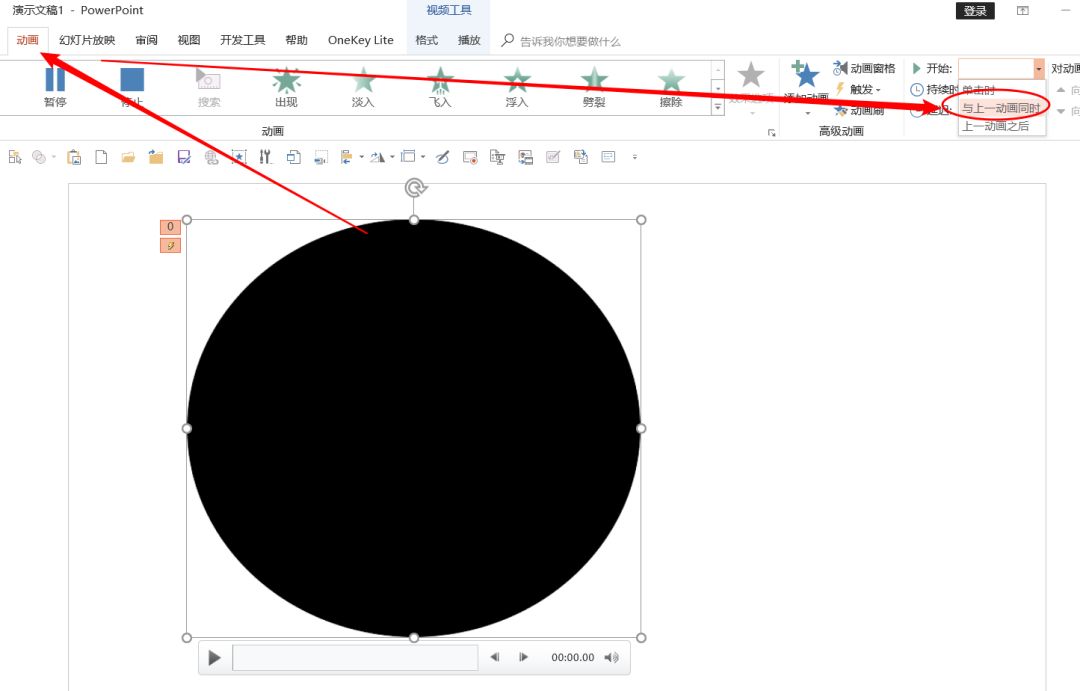This screenshot has width=1080, height=691.
Task: Apply the 飞入 (Fly In) animation effect
Action: tap(440, 87)
